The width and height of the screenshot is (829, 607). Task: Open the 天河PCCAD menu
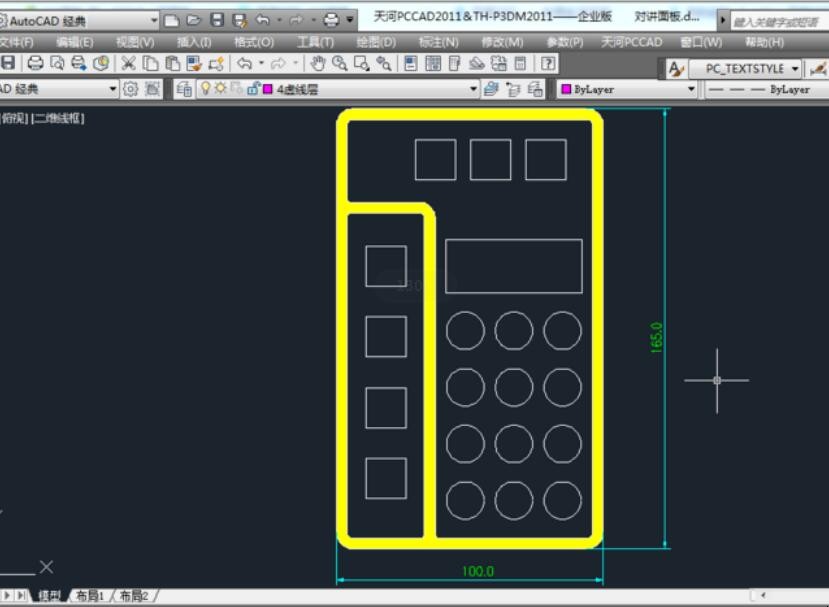pos(631,42)
